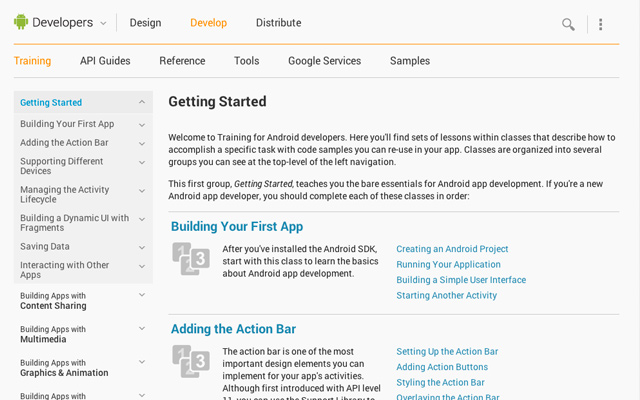Select Getting Started in sidebar

51,102
